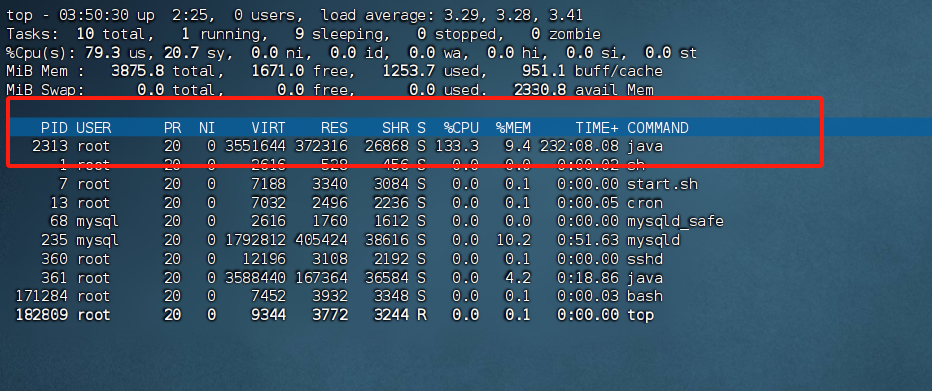Click PID 171284 in the process list
The height and width of the screenshot is (391, 932).
tap(41, 296)
